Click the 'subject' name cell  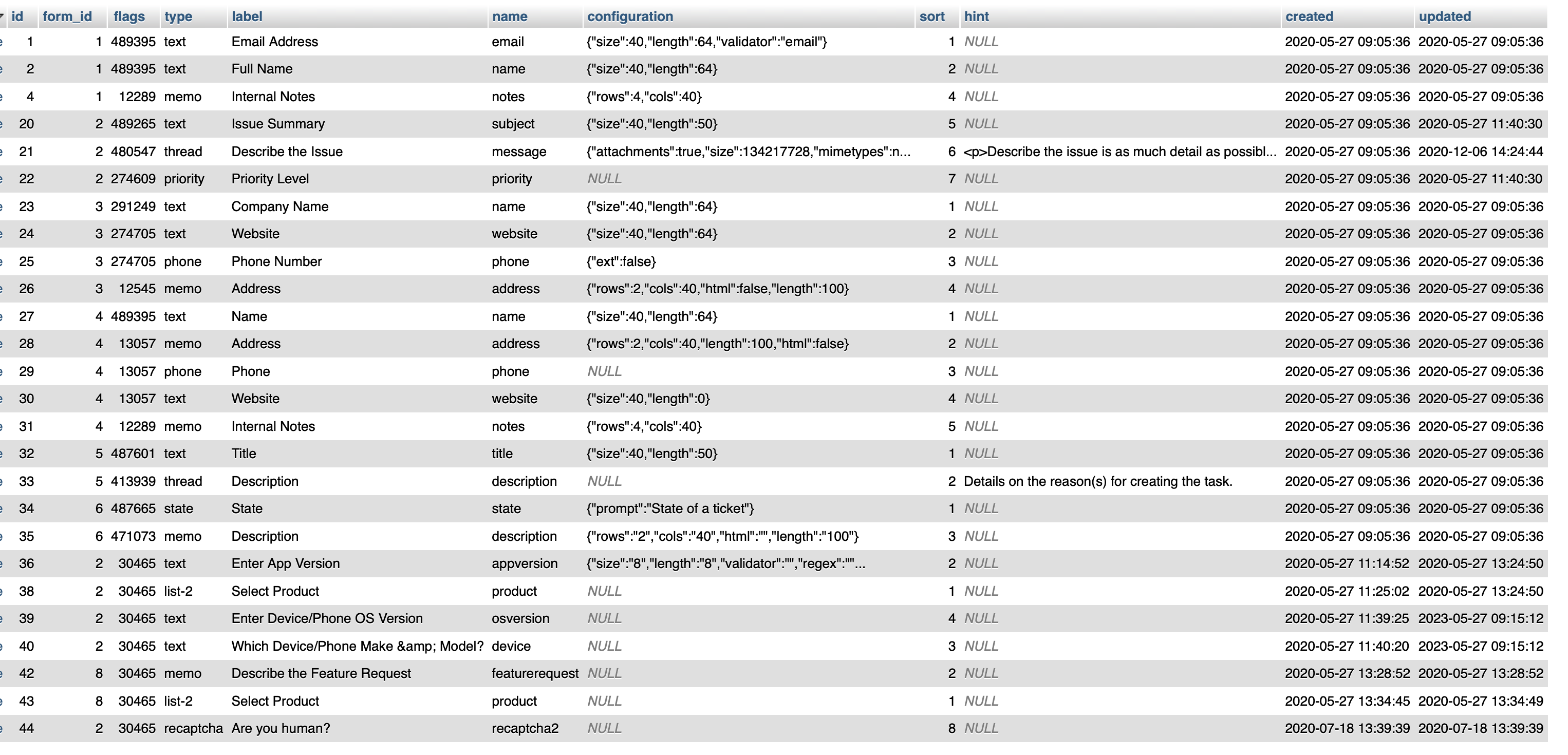513,123
